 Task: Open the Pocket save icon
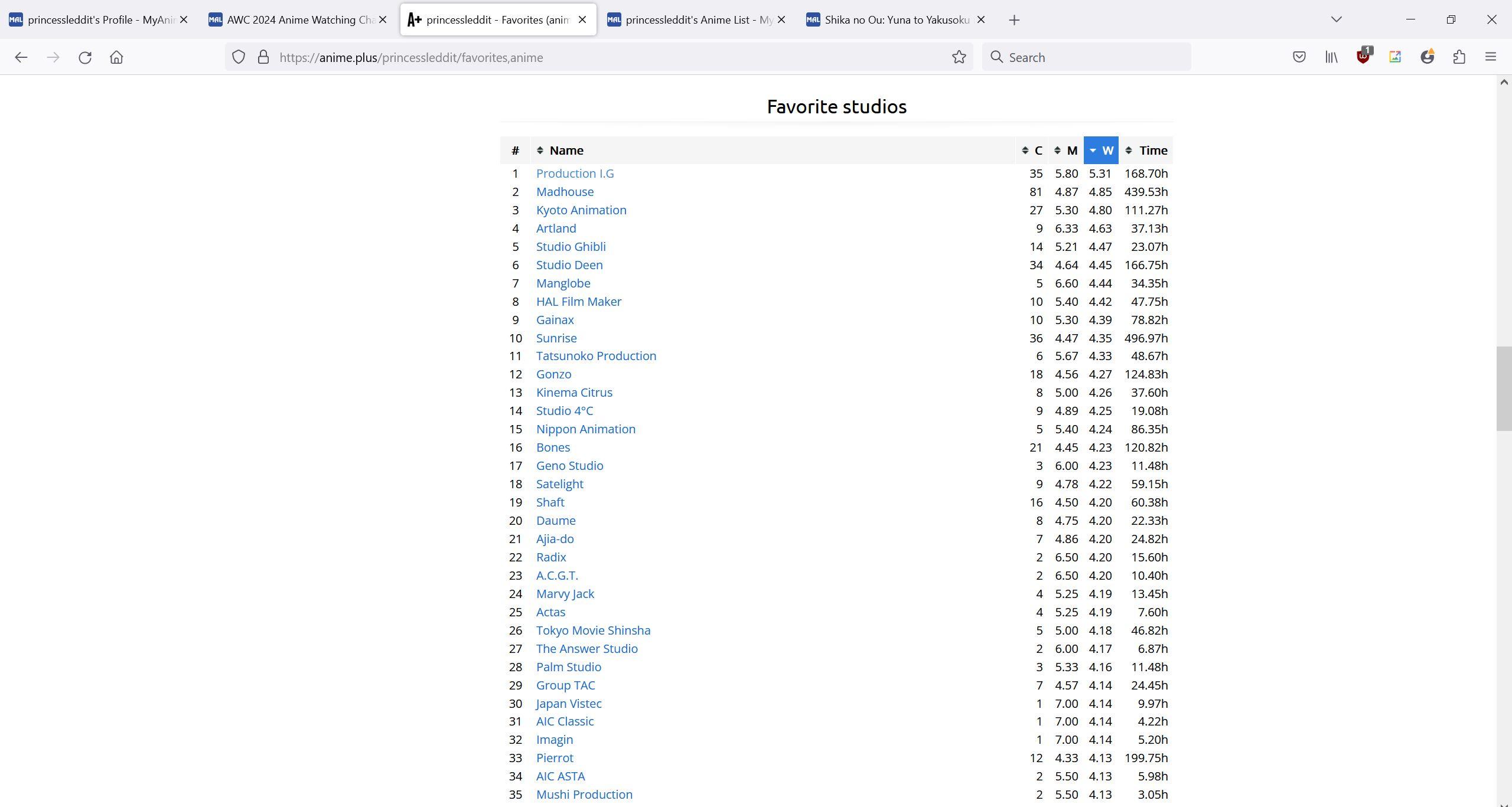click(x=1299, y=57)
